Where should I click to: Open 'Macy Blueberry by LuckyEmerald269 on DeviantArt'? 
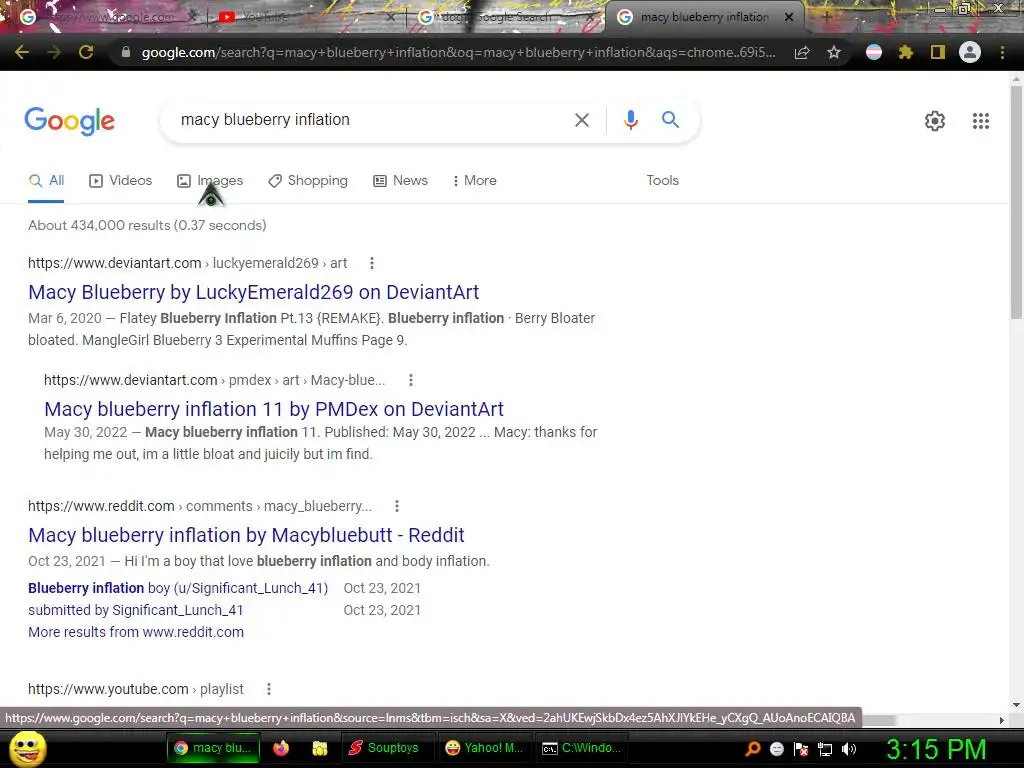coord(253,292)
